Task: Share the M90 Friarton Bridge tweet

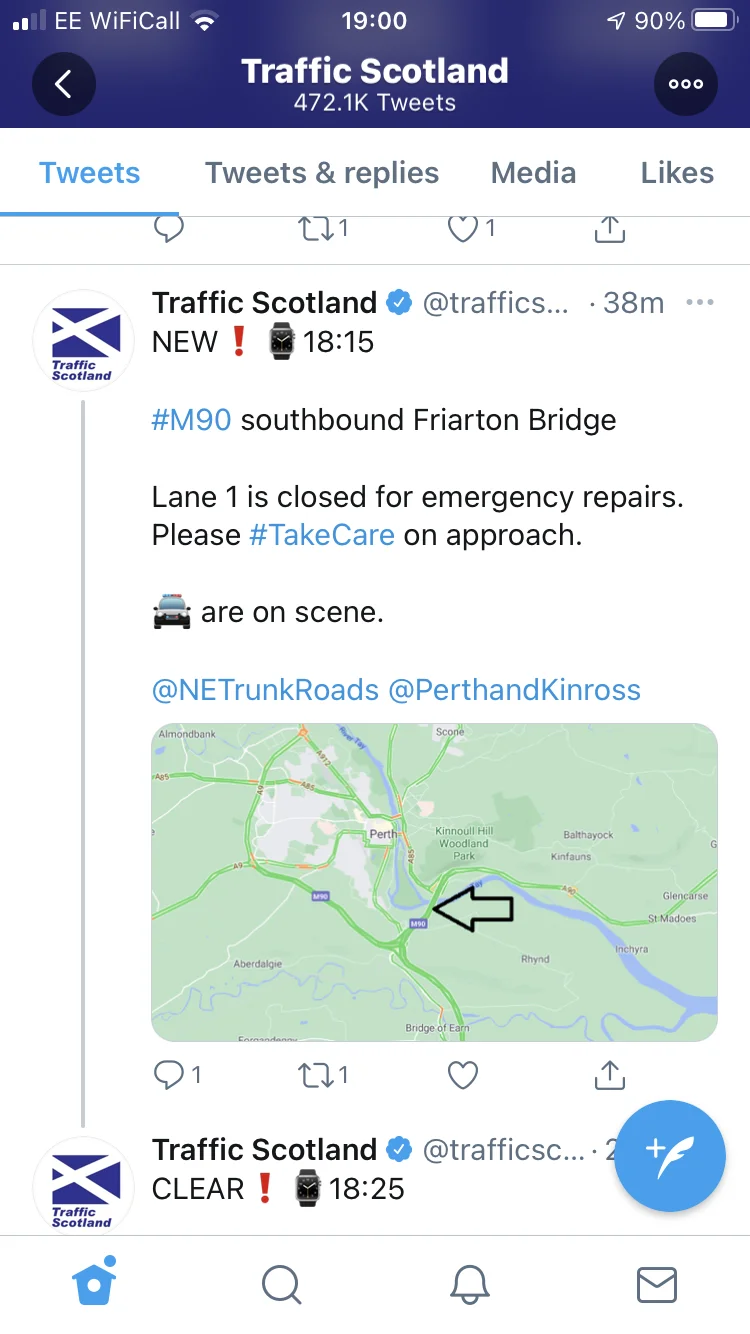Action: point(609,1074)
